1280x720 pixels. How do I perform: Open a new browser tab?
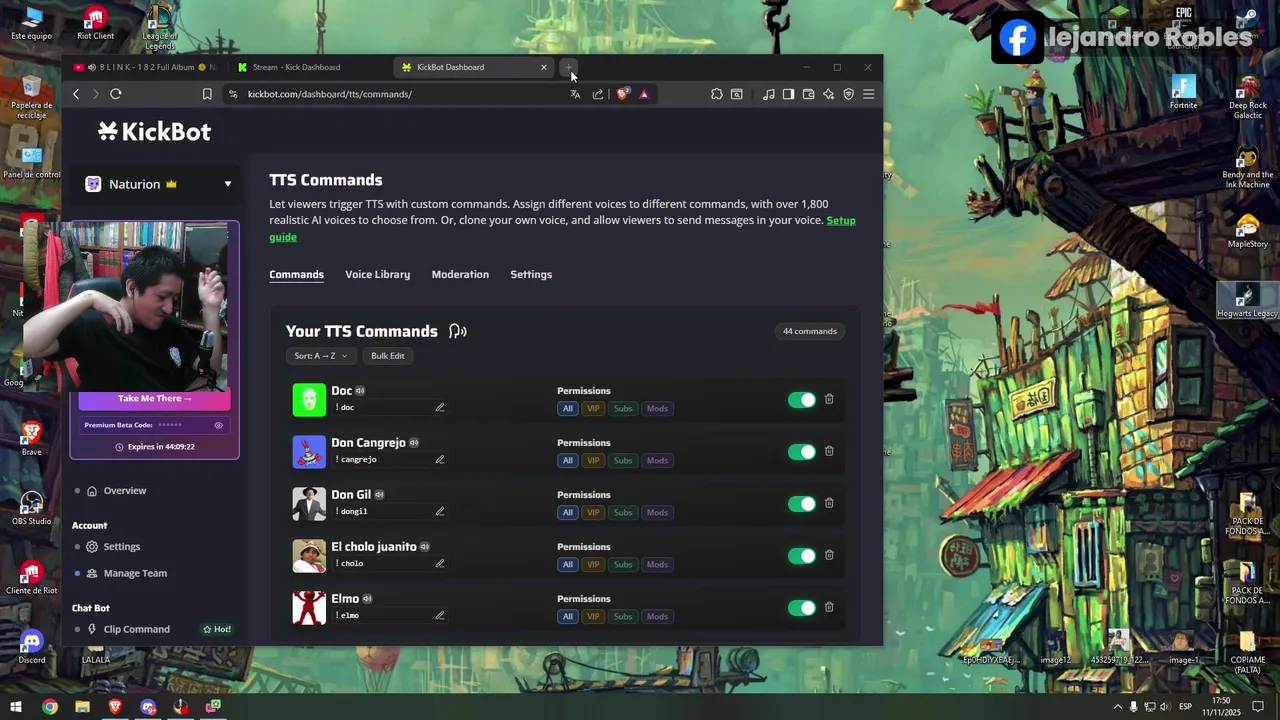click(x=568, y=67)
